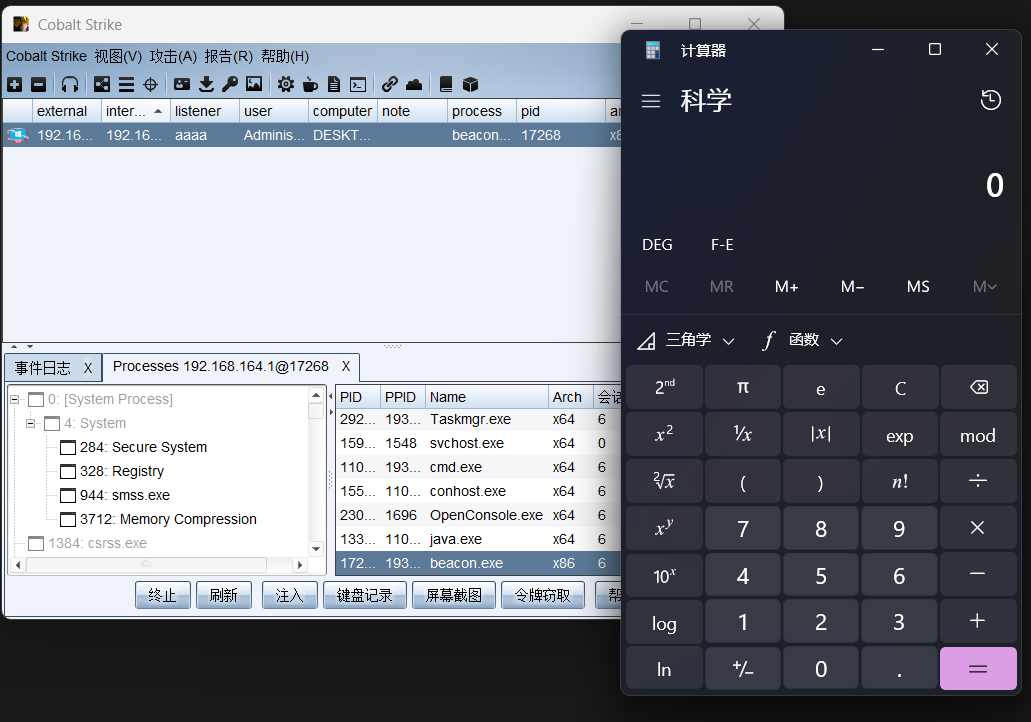
Task: Click the cloud manage sites icon
Action: [x=414, y=84]
